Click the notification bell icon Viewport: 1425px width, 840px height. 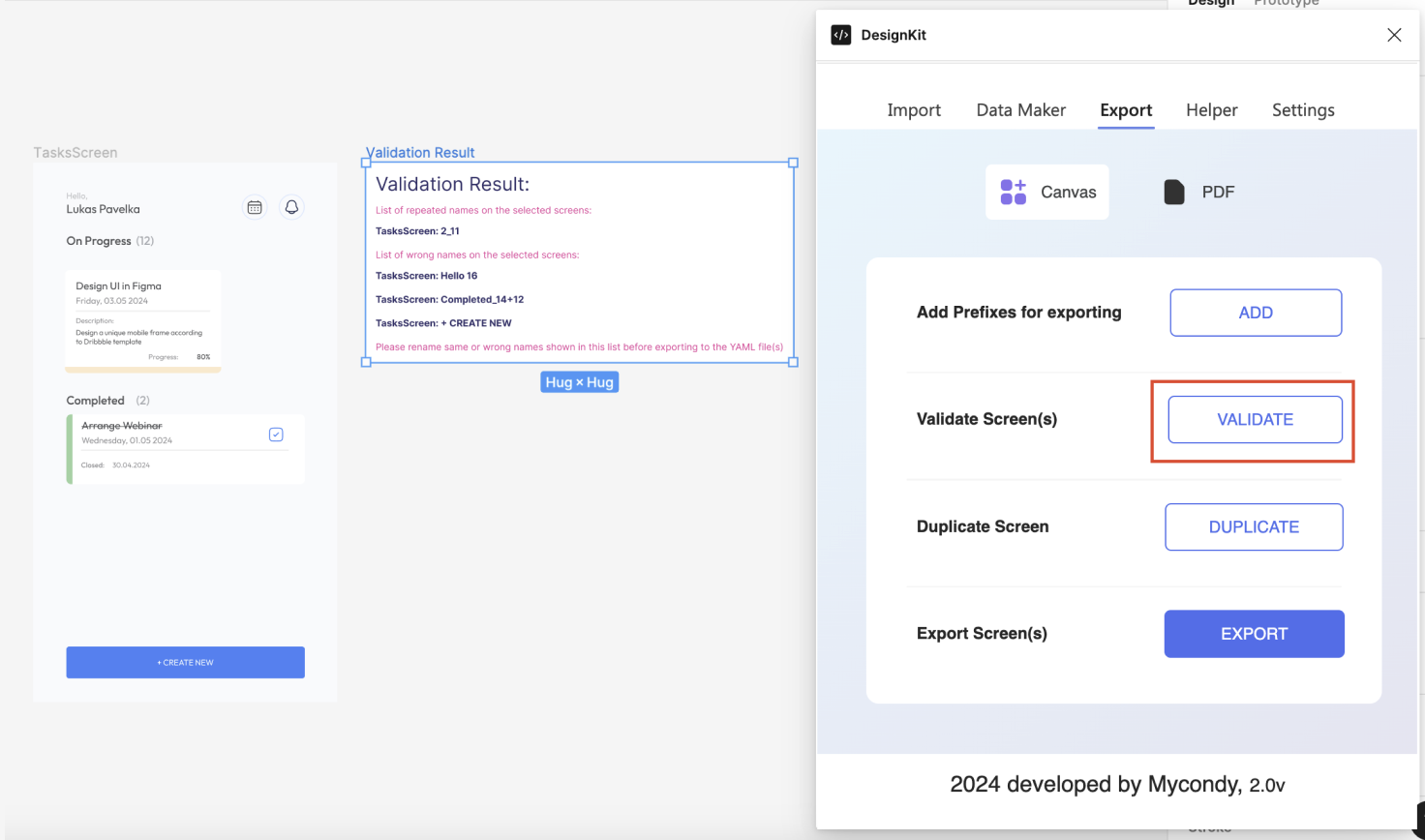[291, 207]
